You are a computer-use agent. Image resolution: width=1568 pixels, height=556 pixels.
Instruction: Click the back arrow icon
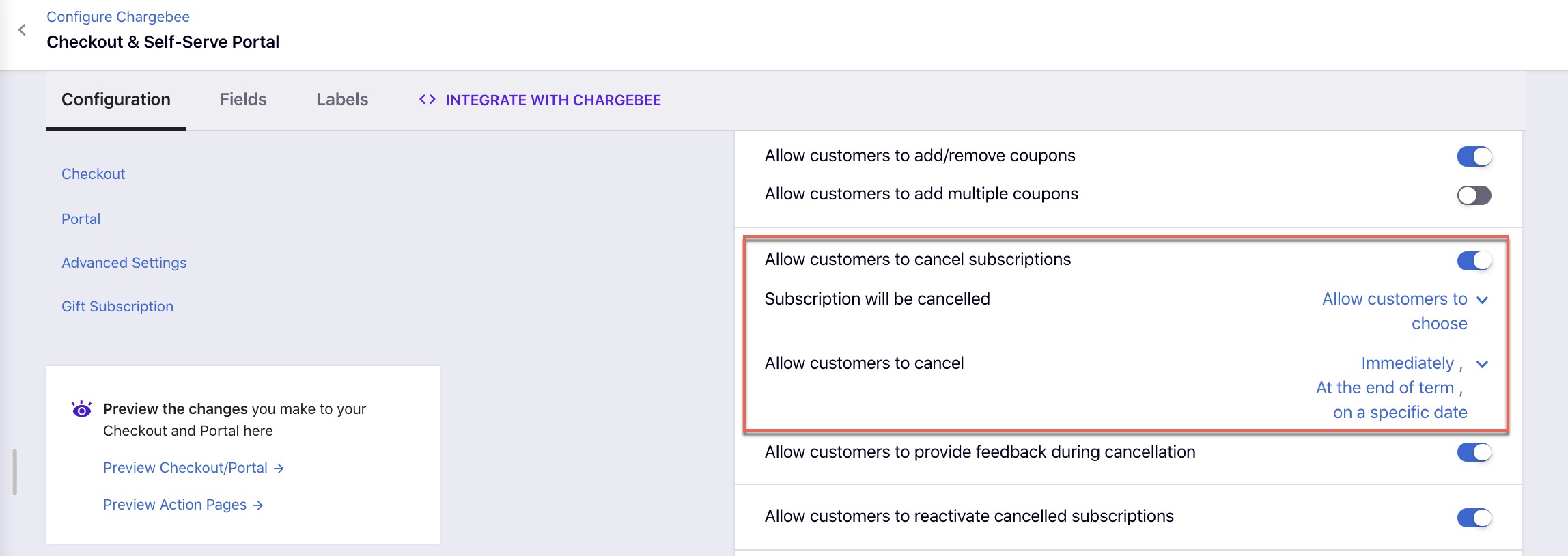[22, 30]
